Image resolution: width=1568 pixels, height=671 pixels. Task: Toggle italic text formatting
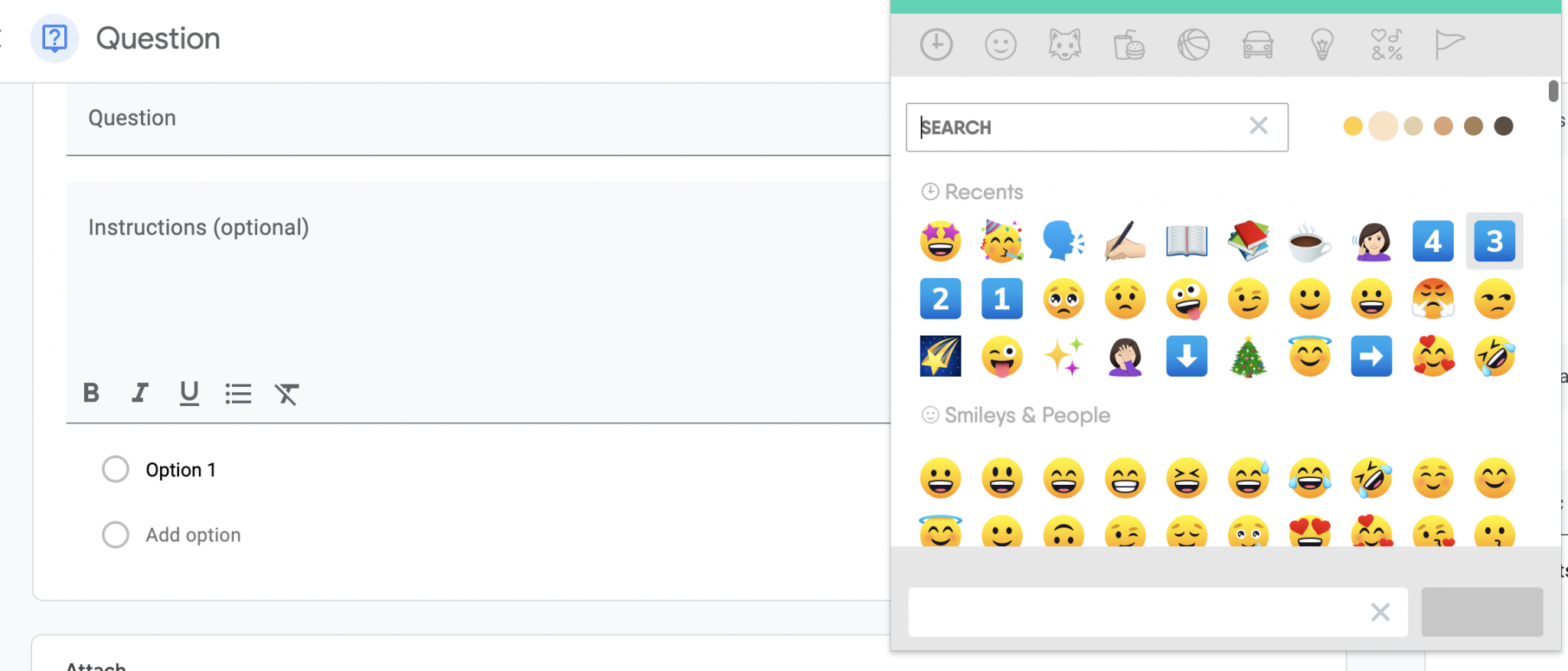tap(139, 393)
